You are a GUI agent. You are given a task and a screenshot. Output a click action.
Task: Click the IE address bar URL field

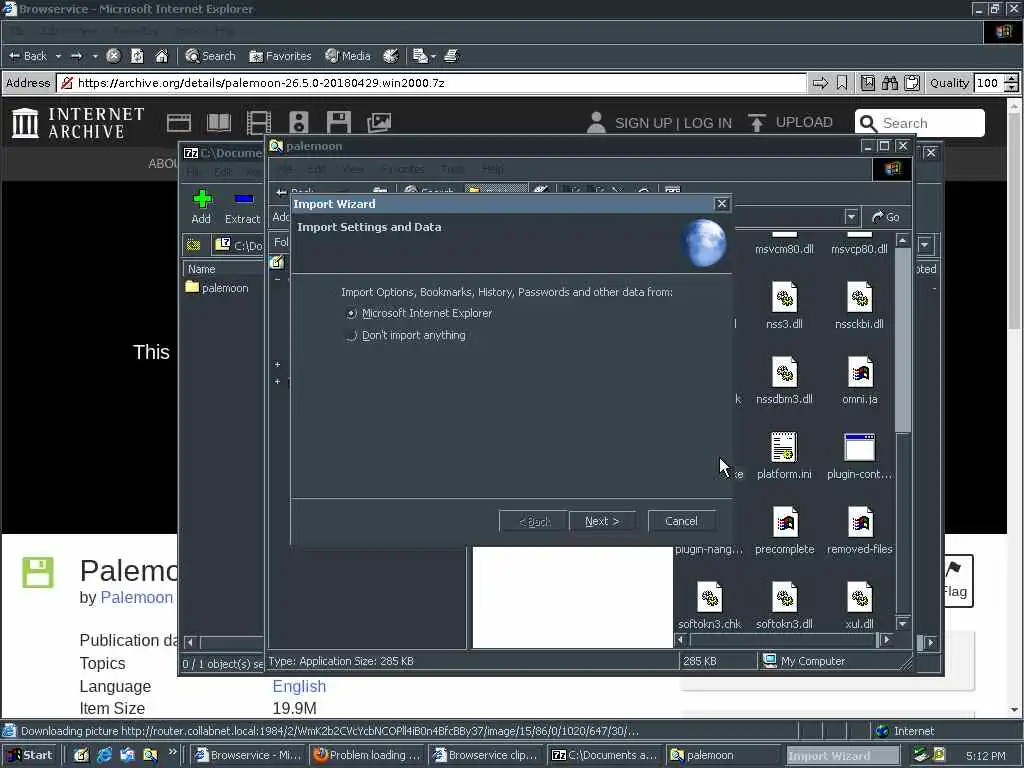coord(431,83)
